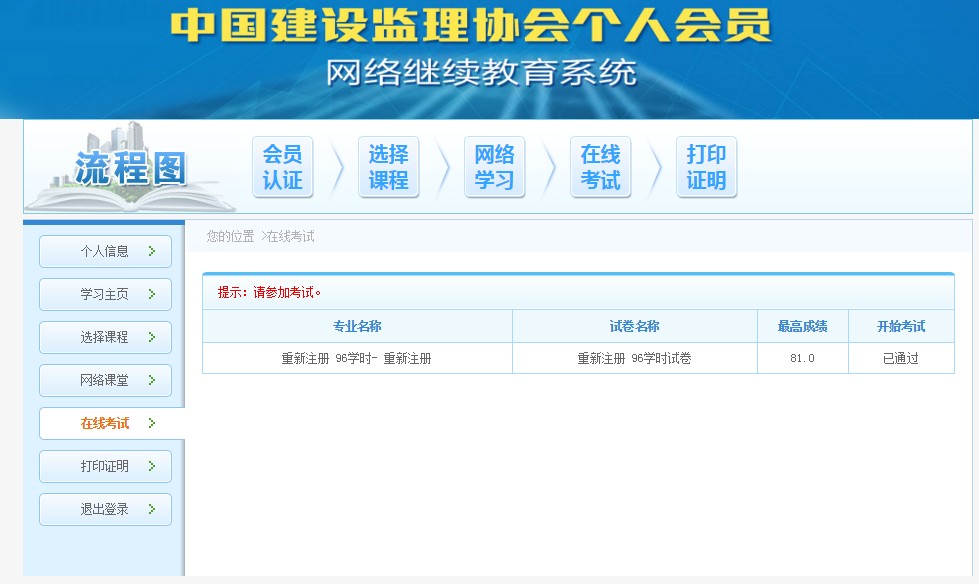Click the 网络学习 flowchart step

(x=494, y=167)
